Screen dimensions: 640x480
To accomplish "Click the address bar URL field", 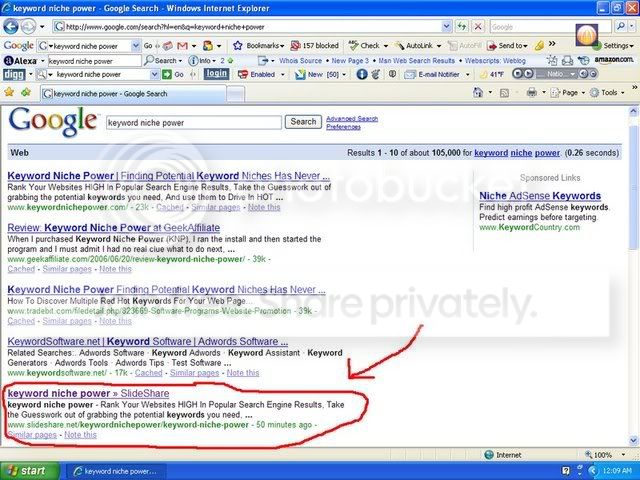I will [247, 27].
